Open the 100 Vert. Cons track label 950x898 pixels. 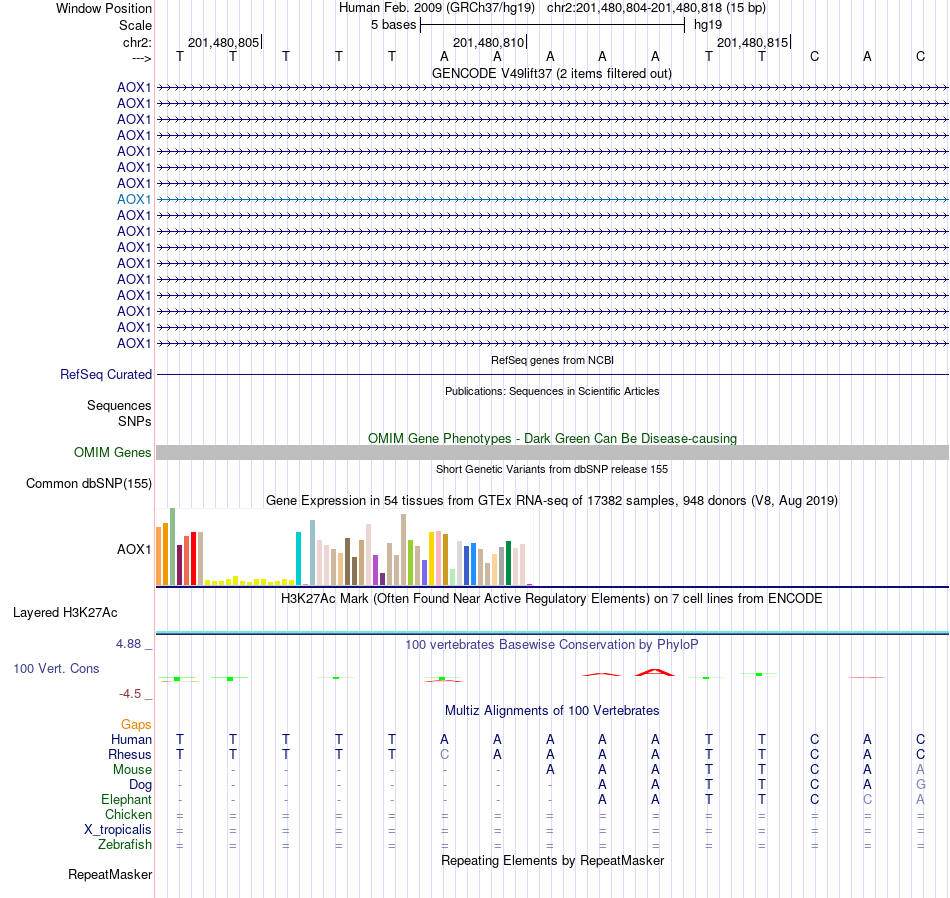tap(56, 668)
